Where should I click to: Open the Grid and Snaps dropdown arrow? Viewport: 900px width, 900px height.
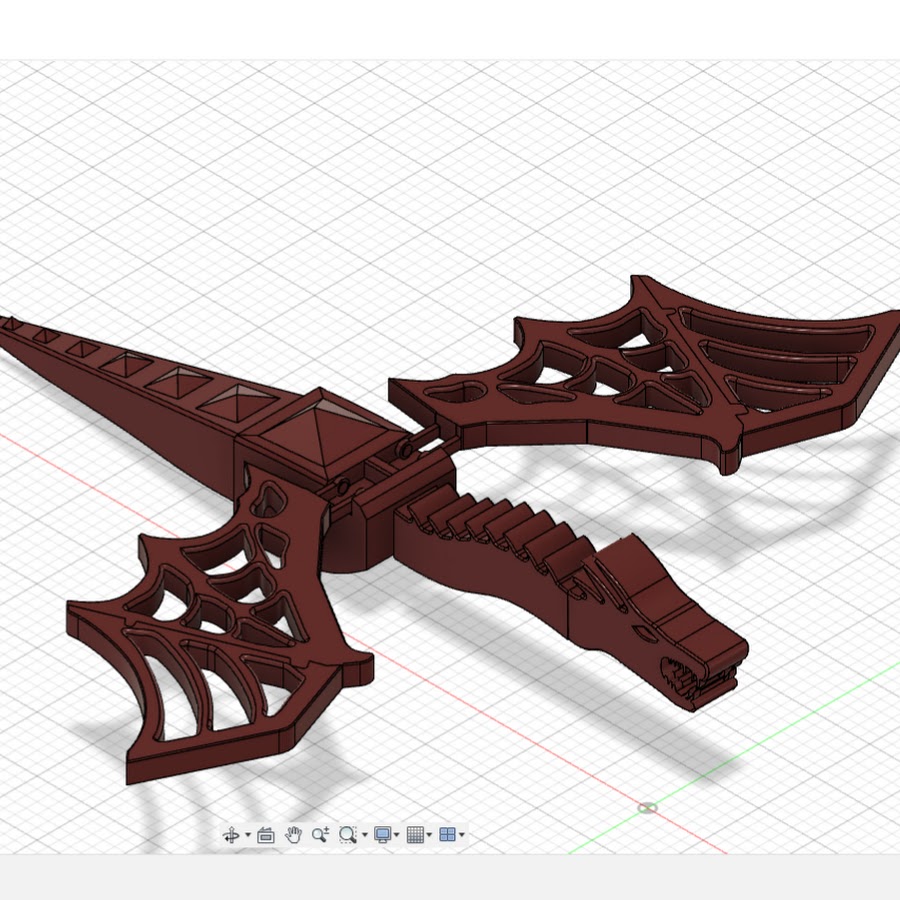tap(429, 835)
